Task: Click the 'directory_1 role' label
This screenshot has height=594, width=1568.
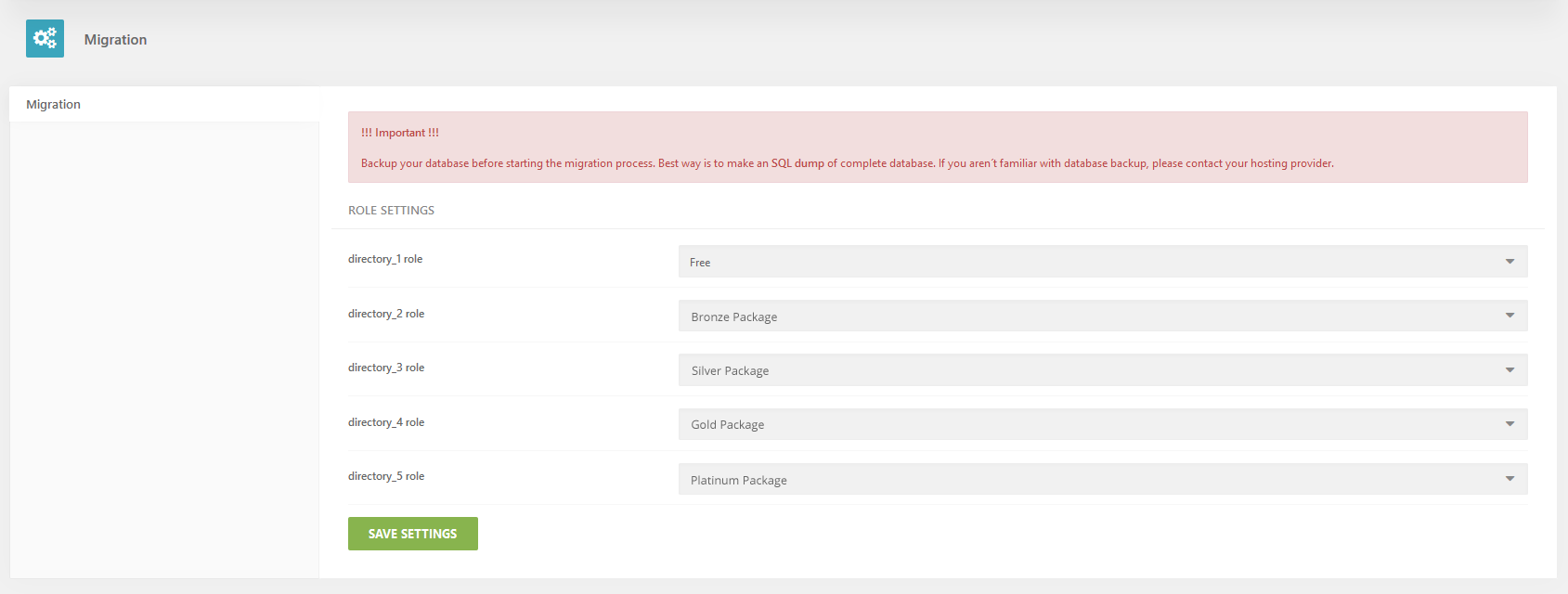Action: pyautogui.click(x=385, y=259)
